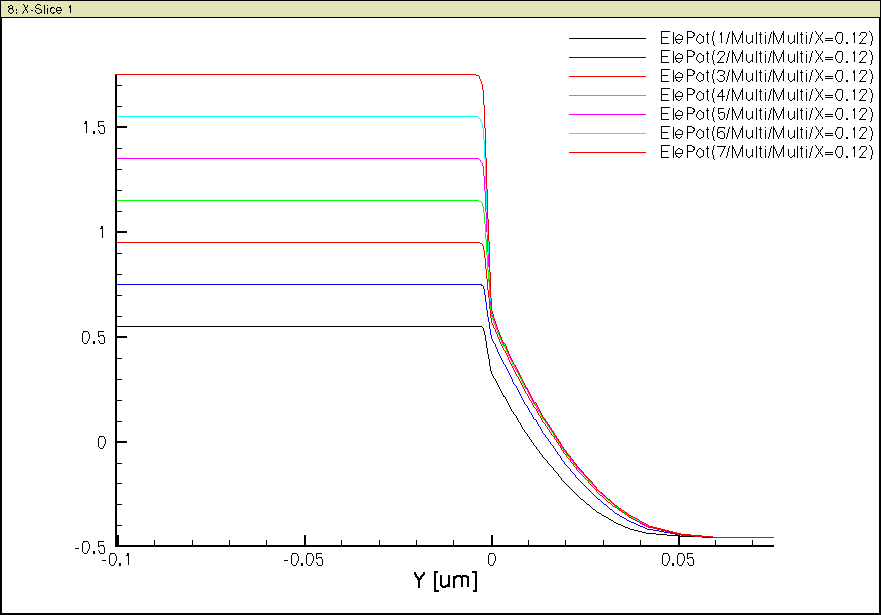Click the green legend line sample for ElePot(4

607,95
